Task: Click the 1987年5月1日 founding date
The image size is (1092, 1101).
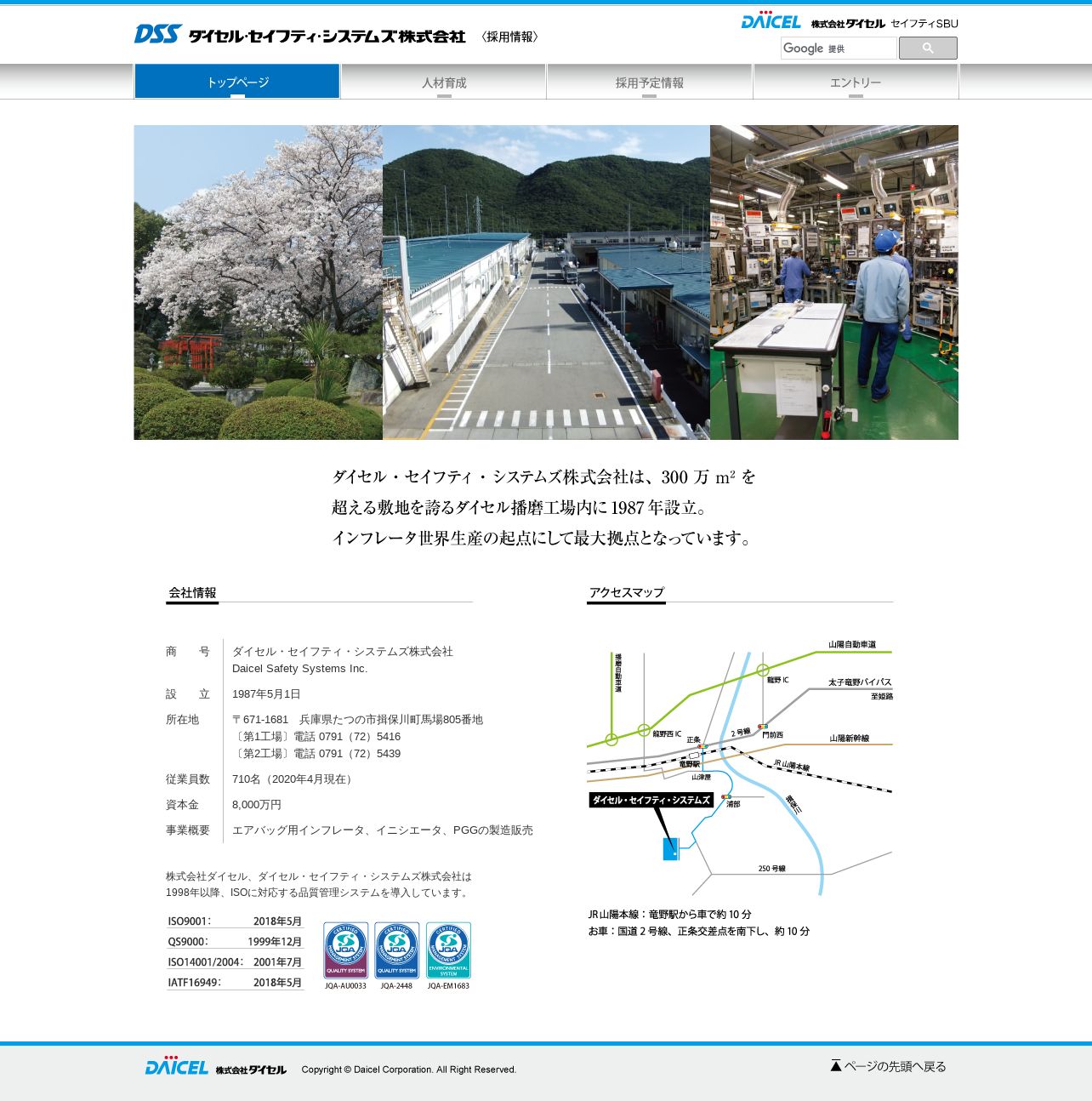Action: (266, 694)
